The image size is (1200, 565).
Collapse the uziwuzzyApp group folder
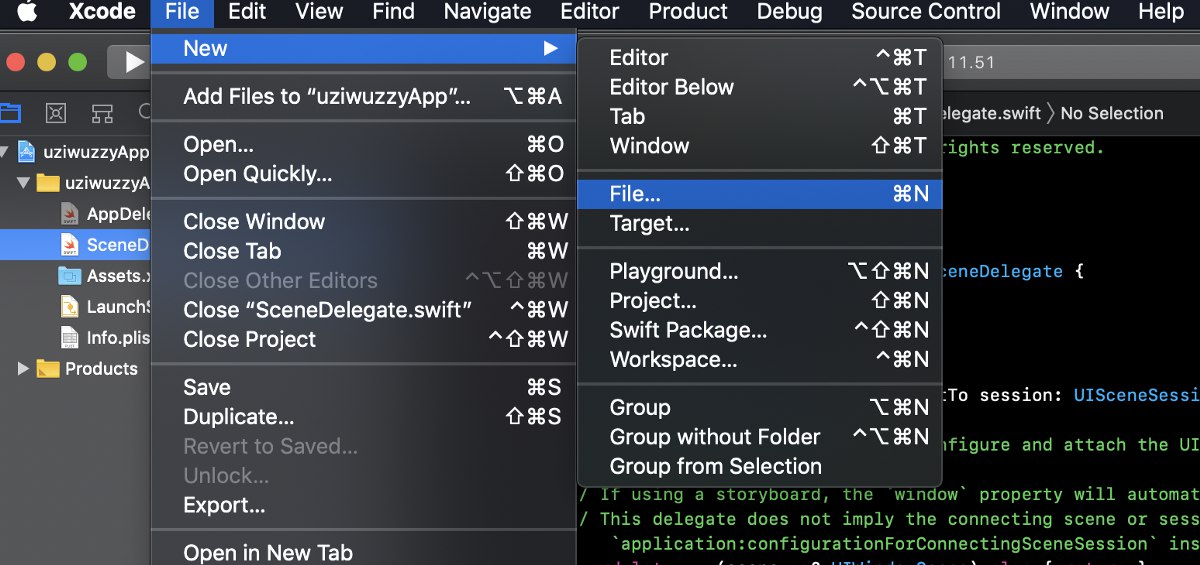click(23, 183)
